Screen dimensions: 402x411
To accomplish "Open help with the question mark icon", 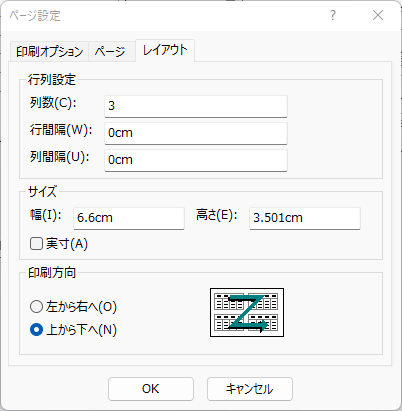I will (333, 15).
